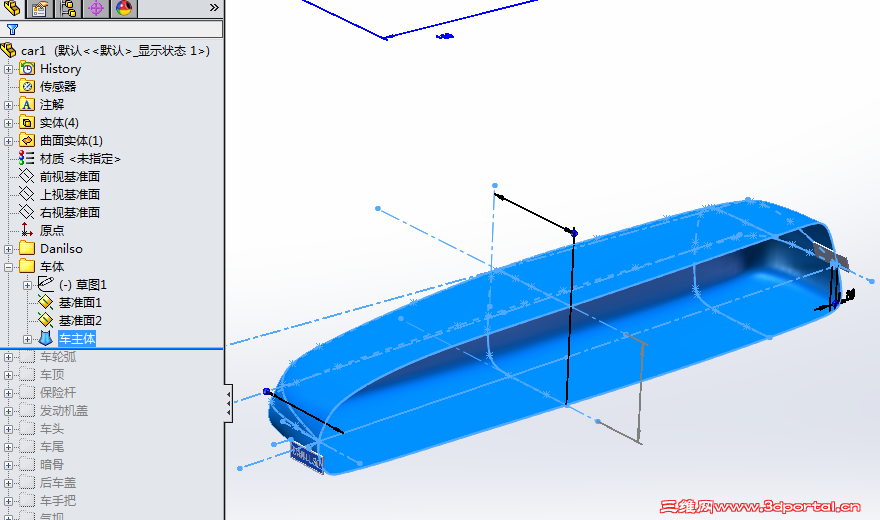Open the FeatureManager design tree tab
The image size is (880, 520).
(x=12, y=8)
